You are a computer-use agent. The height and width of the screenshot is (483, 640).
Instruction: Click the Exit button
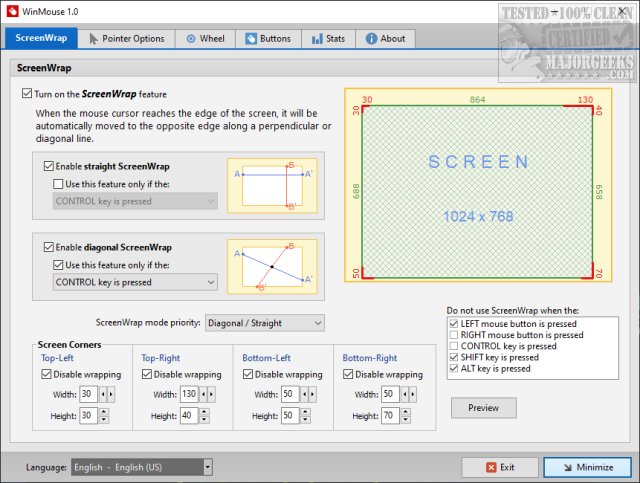(500, 467)
